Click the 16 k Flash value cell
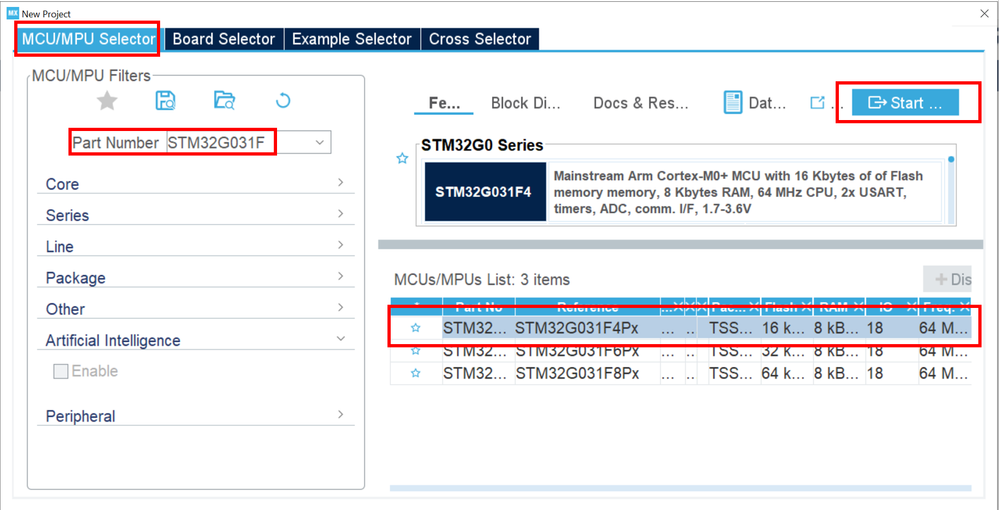Screen dimensions: 999x510 click(787, 328)
